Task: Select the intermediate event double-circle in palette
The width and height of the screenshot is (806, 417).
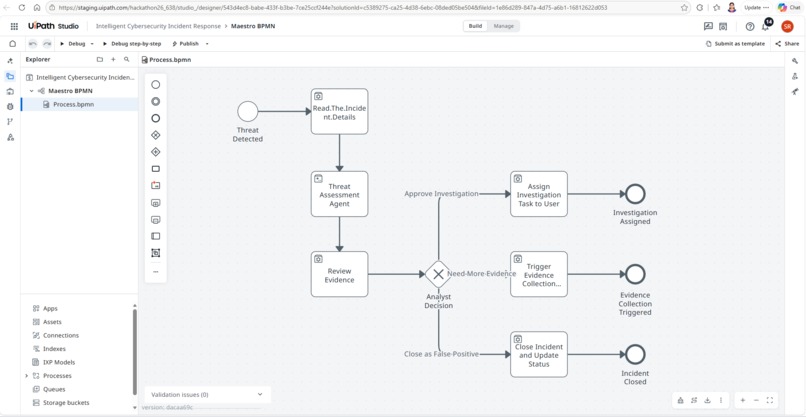Action: point(156,102)
